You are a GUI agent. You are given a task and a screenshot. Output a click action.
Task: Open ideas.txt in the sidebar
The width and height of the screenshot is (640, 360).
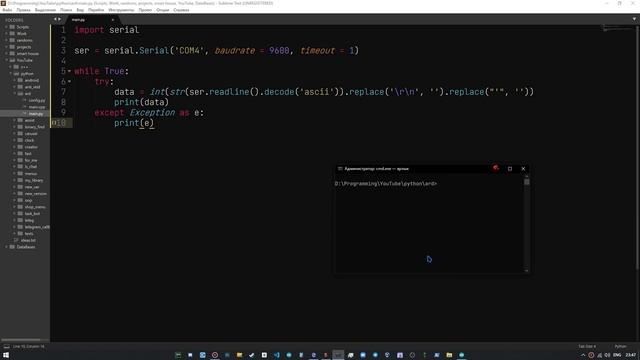(28, 240)
